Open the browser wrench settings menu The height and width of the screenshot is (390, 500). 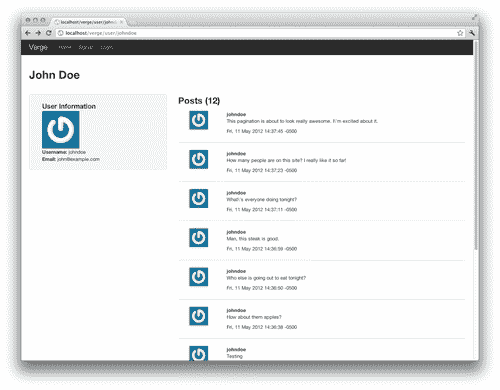pyautogui.click(x=472, y=33)
